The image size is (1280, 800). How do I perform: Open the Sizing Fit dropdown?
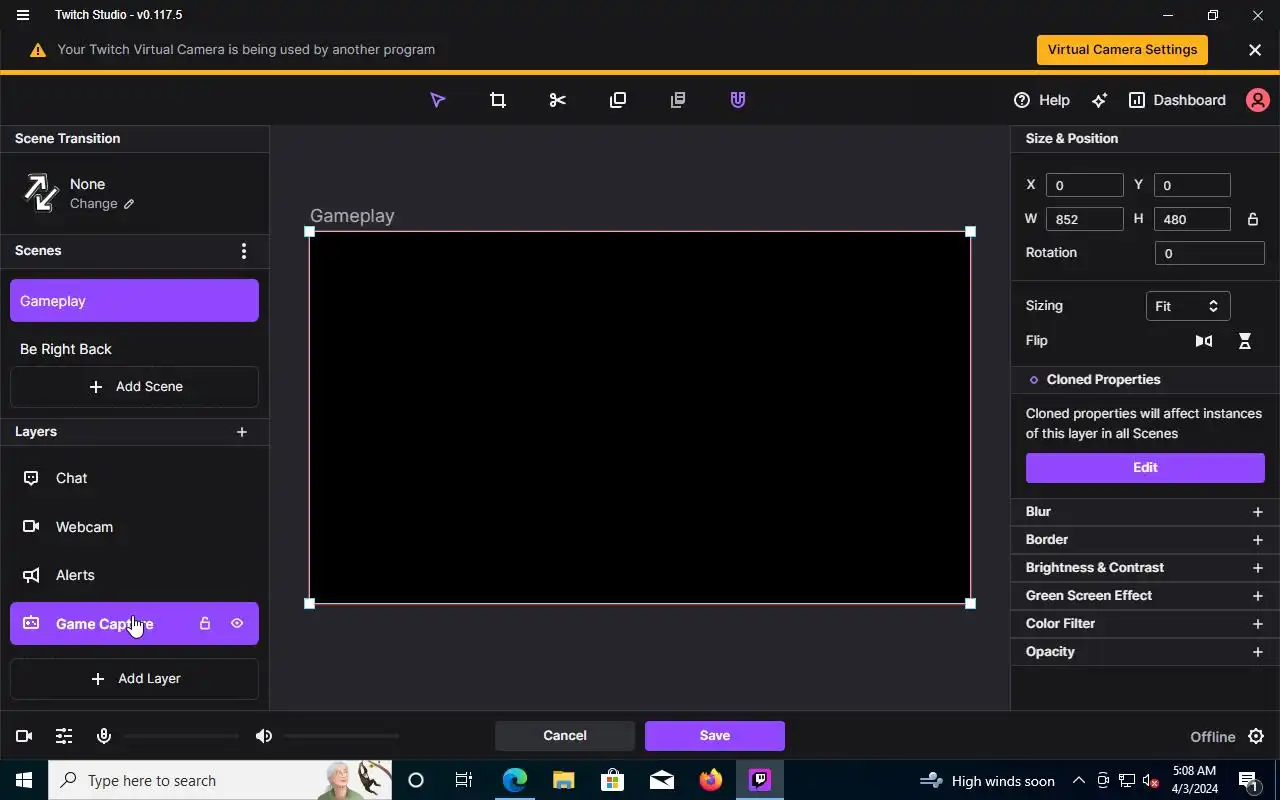pos(1188,306)
